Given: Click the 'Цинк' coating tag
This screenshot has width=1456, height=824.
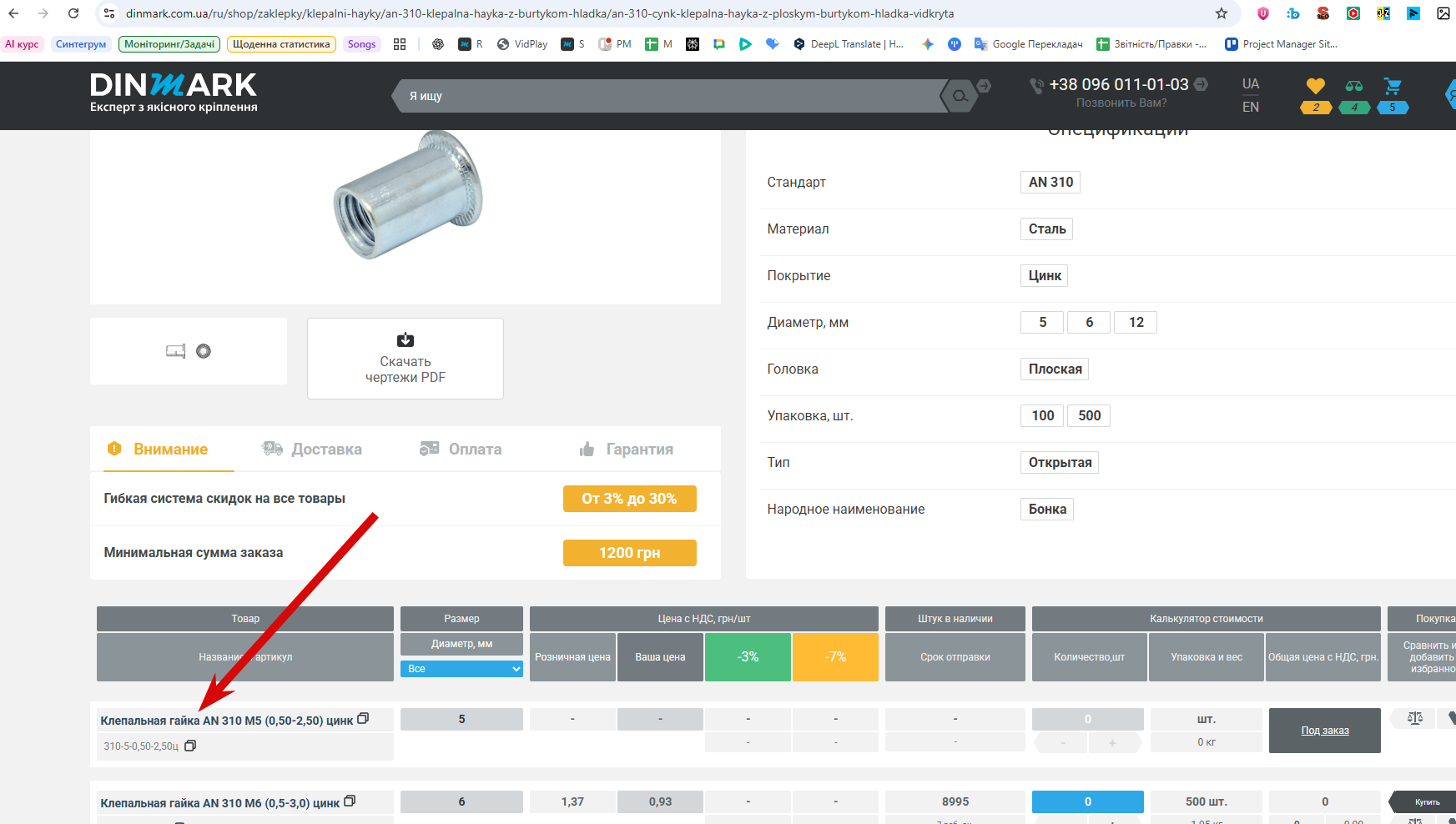Looking at the screenshot, I should tap(1045, 276).
